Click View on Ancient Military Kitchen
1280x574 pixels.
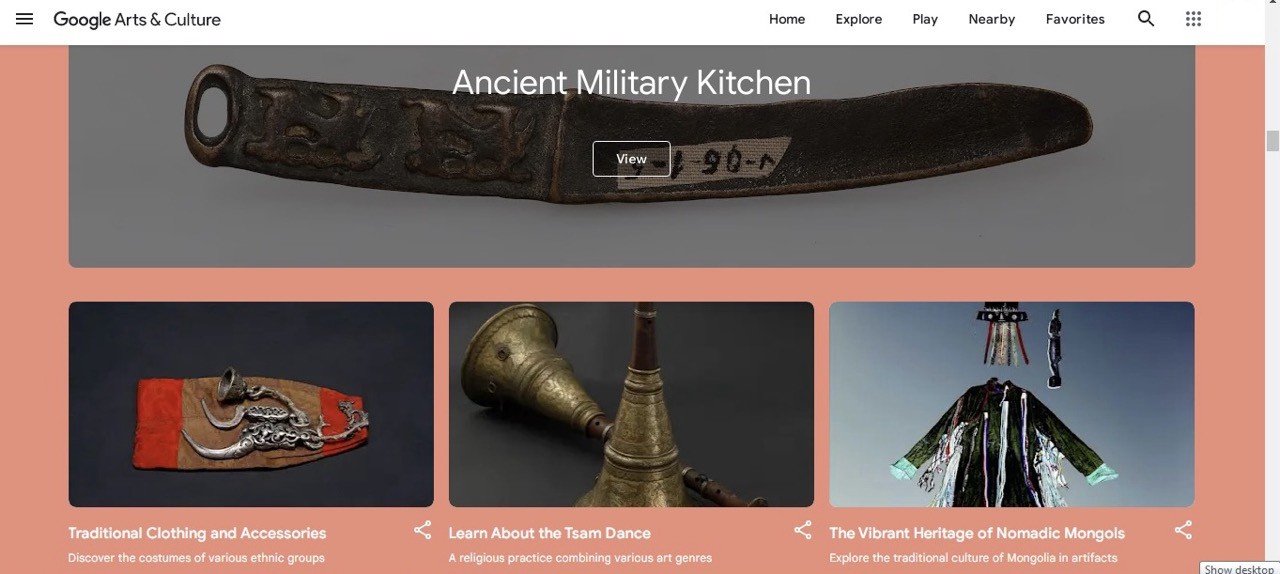coord(631,159)
